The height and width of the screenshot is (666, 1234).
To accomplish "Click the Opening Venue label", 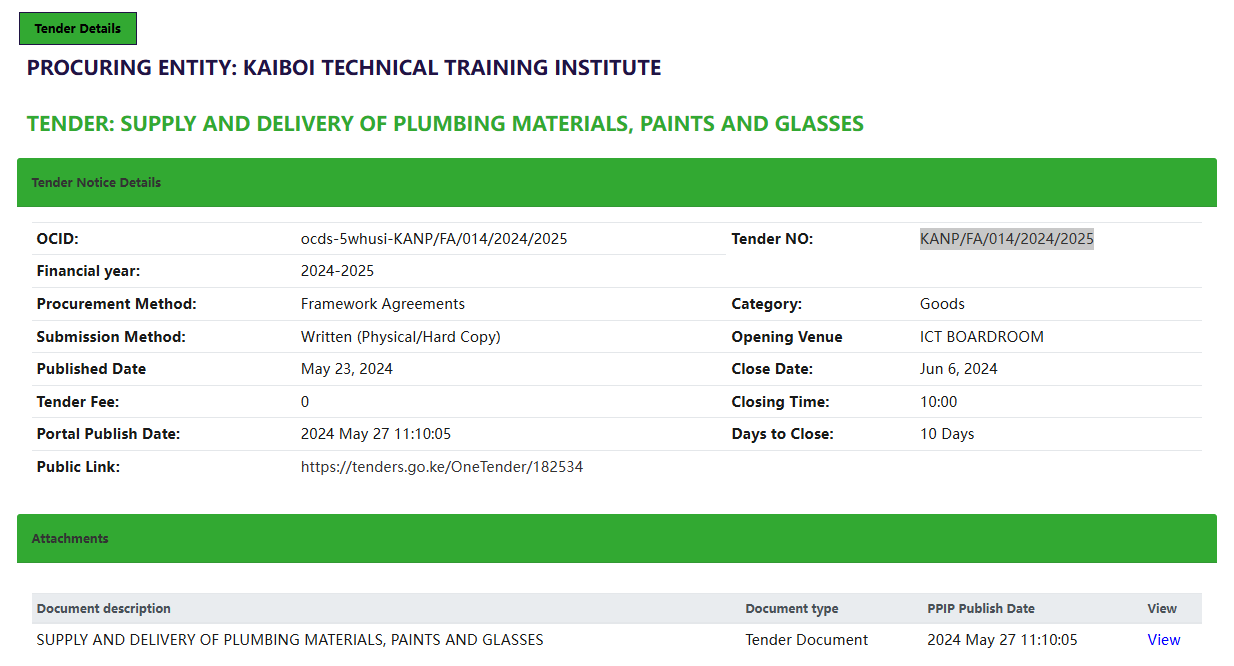I will coord(787,337).
